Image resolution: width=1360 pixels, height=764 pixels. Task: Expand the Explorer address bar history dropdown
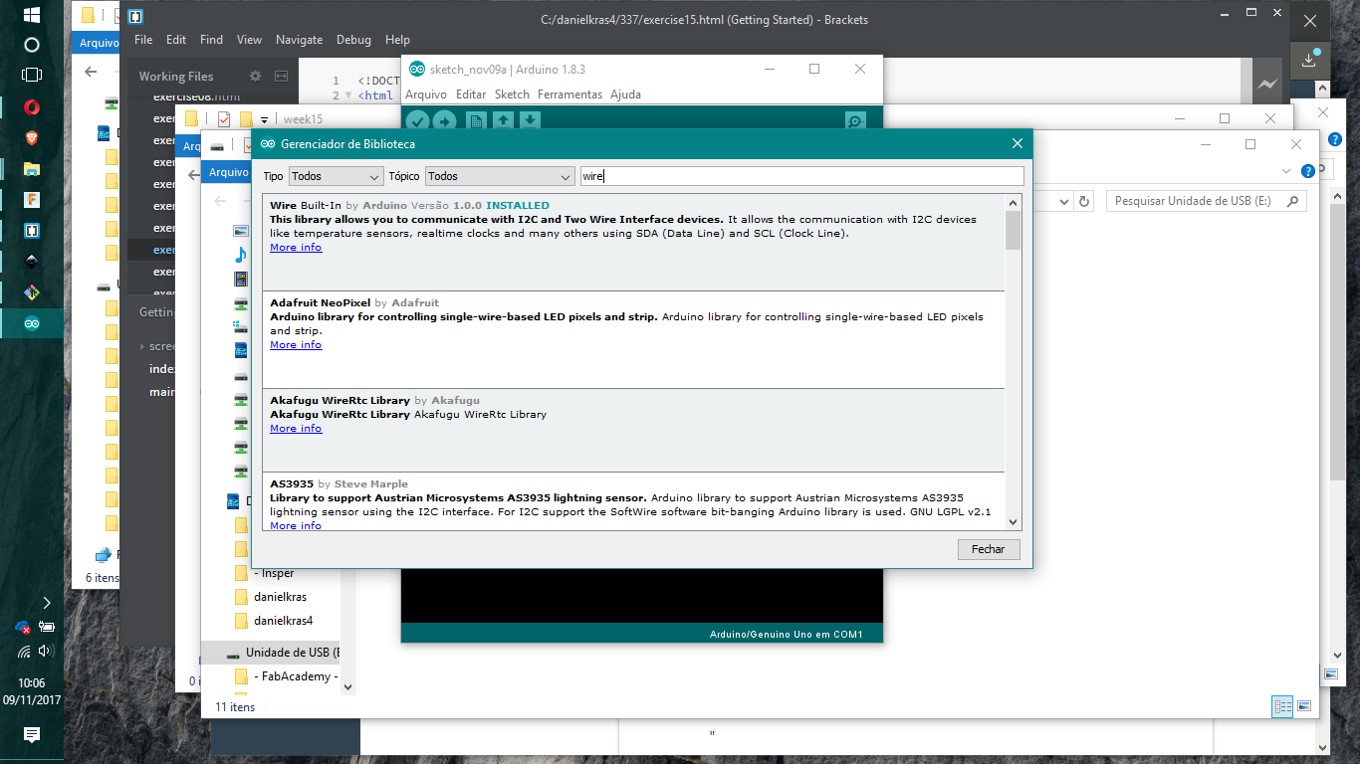pos(1065,201)
